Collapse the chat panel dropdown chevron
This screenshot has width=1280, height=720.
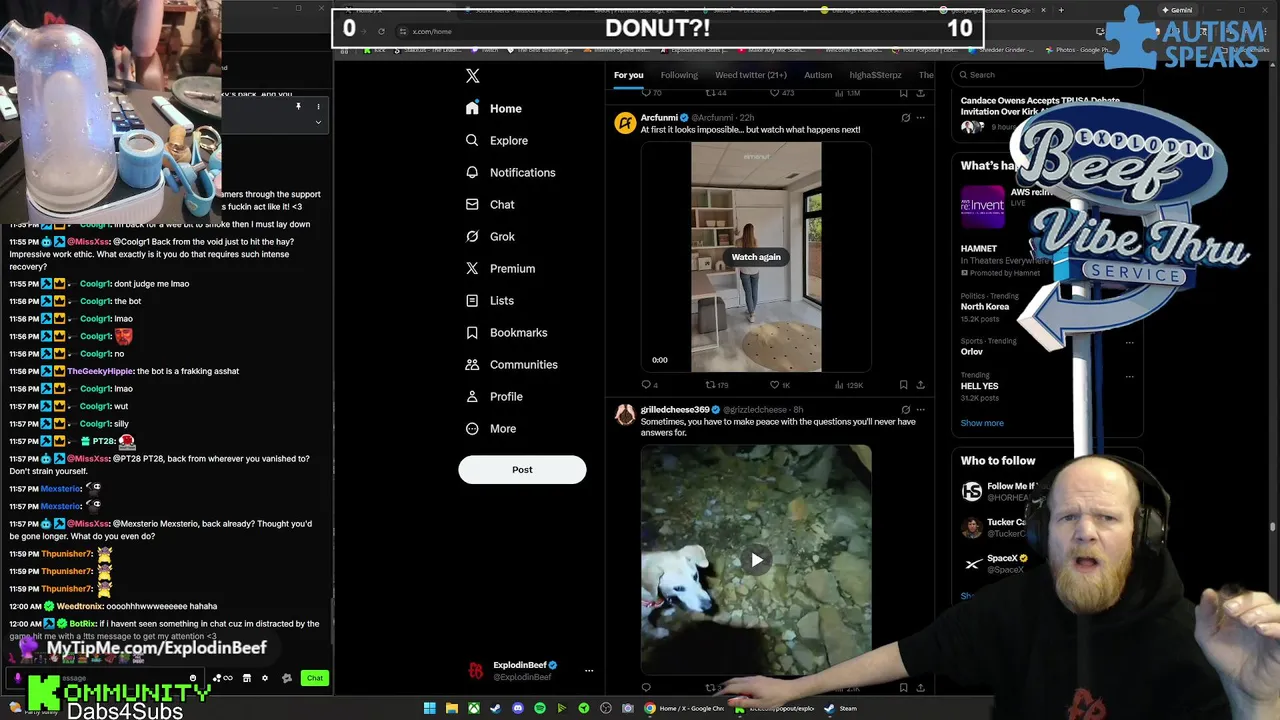point(318,123)
